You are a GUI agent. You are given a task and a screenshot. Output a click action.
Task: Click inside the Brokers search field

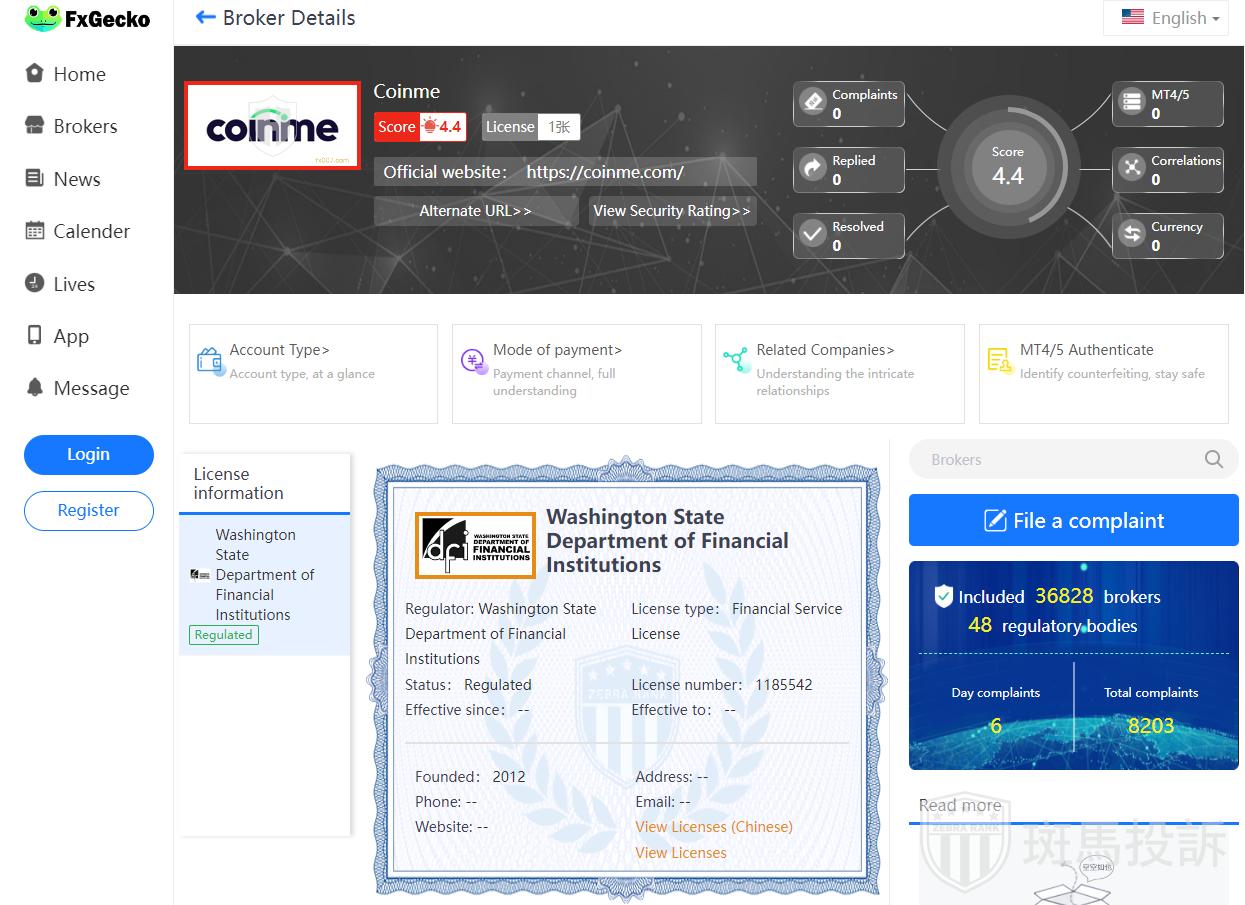pos(1060,460)
